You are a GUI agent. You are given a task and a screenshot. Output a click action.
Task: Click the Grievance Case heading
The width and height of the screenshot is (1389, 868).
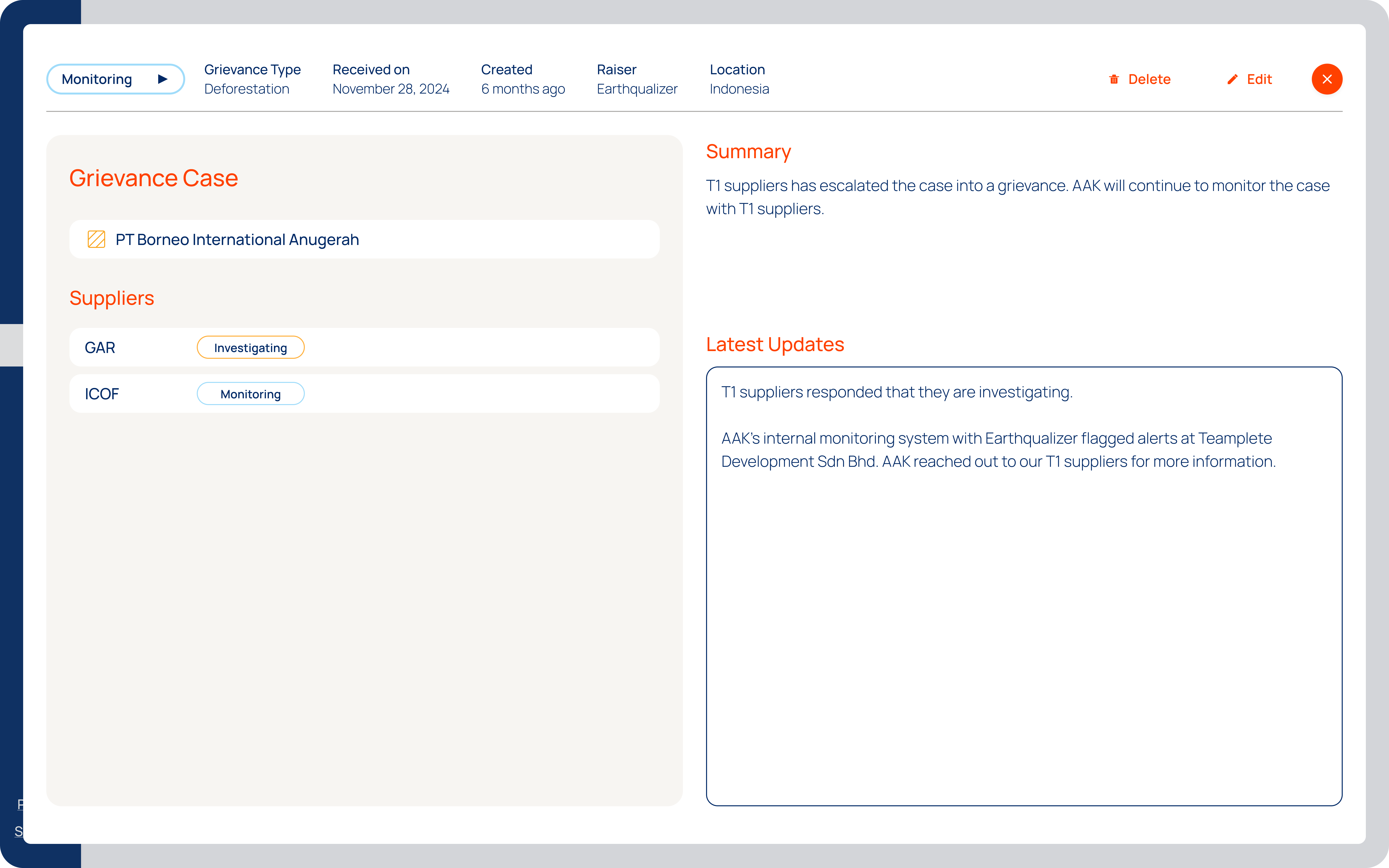pos(153,178)
